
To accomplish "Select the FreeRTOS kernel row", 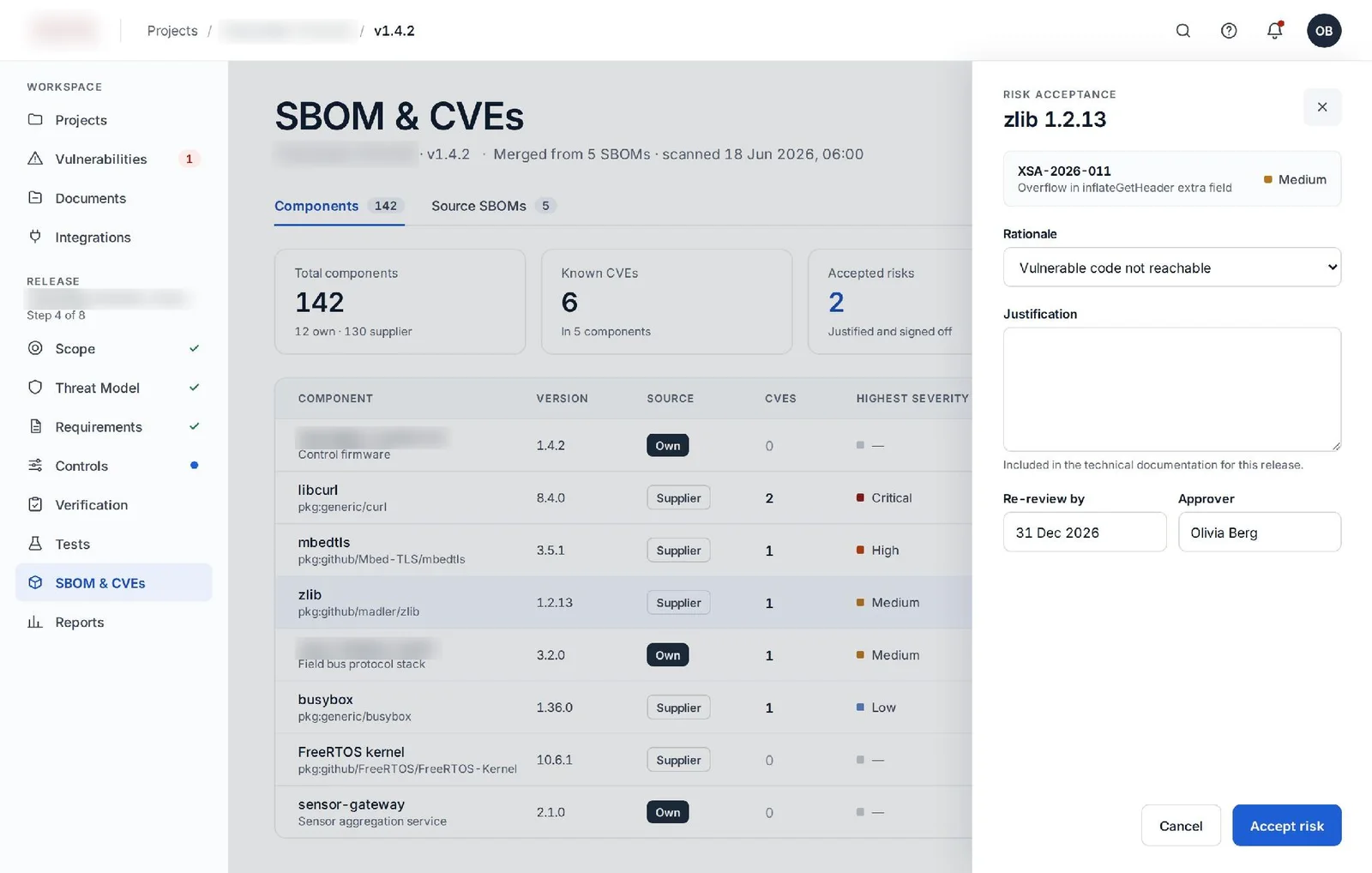I will 623,760.
